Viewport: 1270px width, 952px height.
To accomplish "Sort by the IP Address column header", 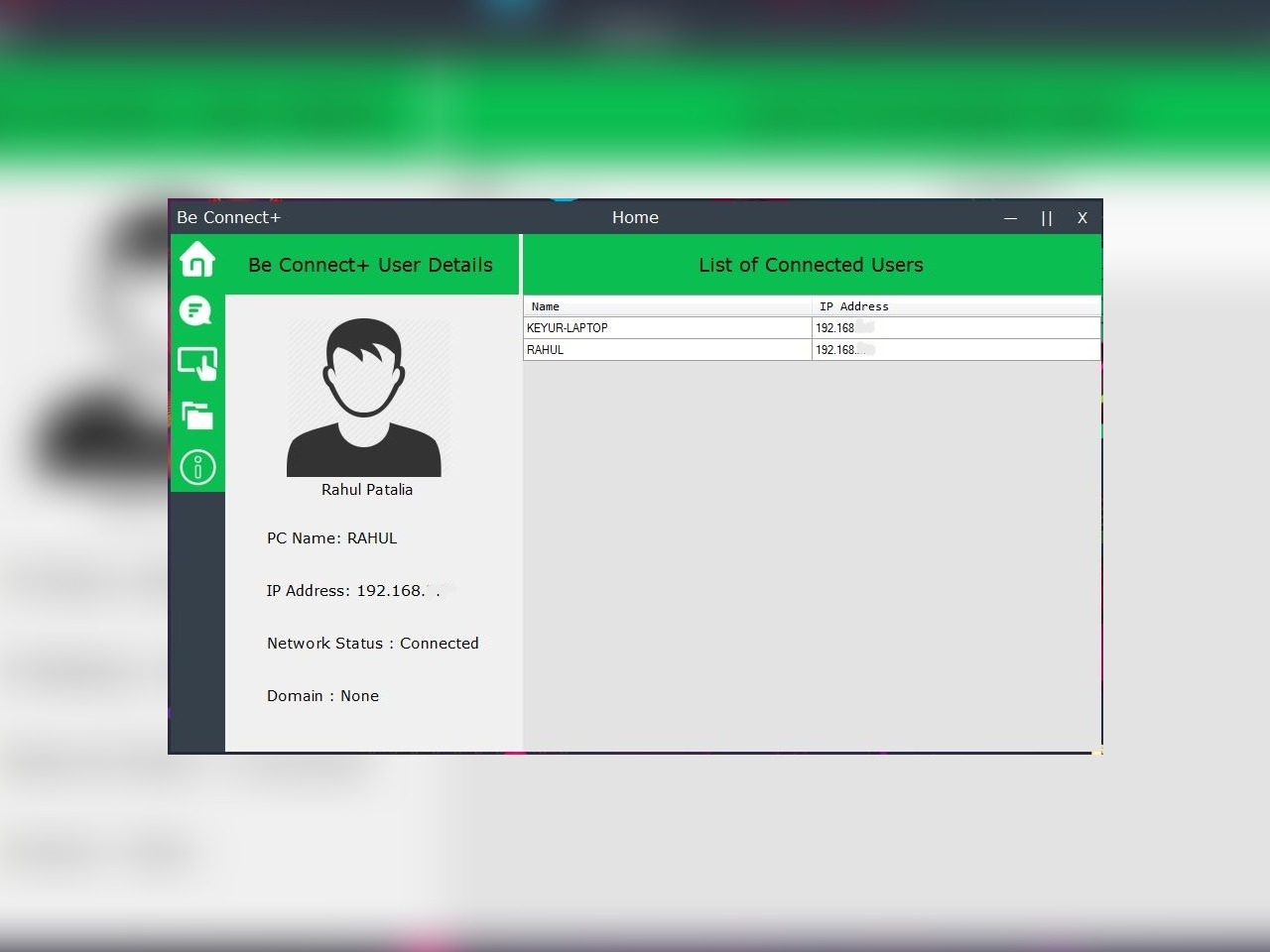I will [956, 306].
